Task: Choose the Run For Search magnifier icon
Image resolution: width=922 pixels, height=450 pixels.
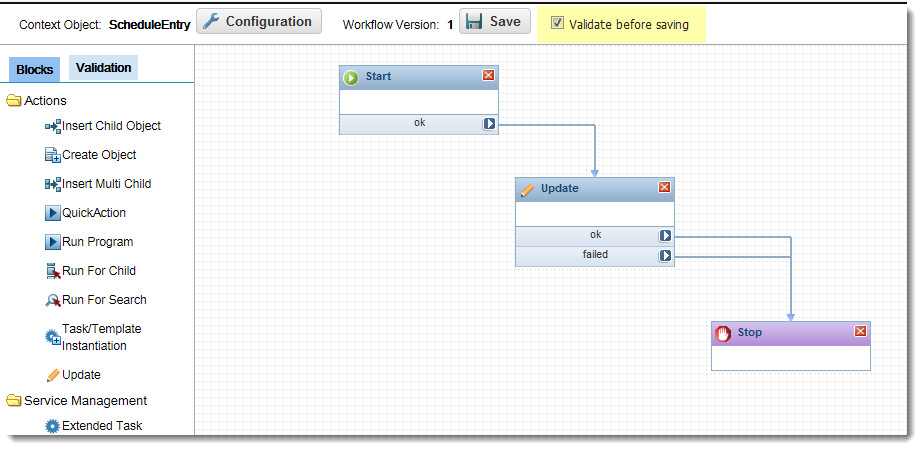Action: 53,300
